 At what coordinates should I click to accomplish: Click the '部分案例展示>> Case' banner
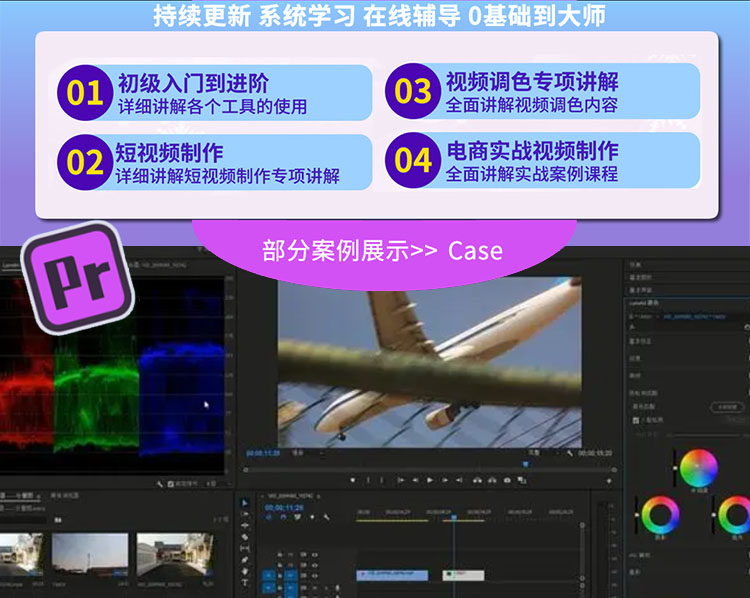(382, 251)
